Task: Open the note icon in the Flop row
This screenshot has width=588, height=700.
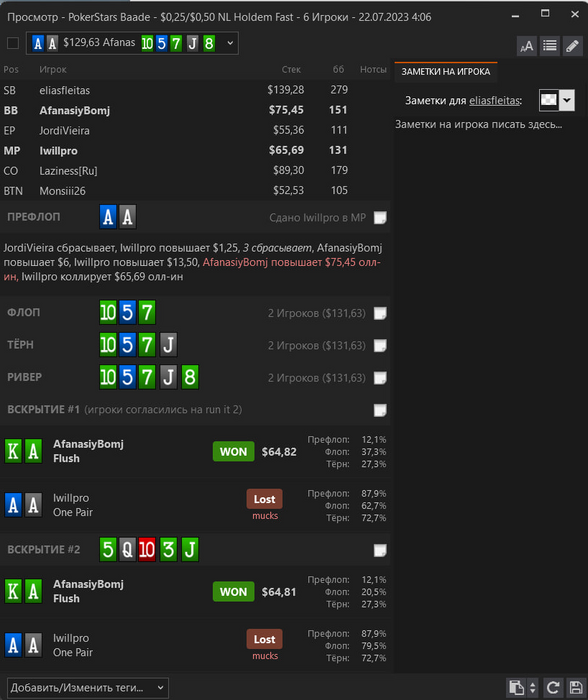Action: (x=380, y=313)
